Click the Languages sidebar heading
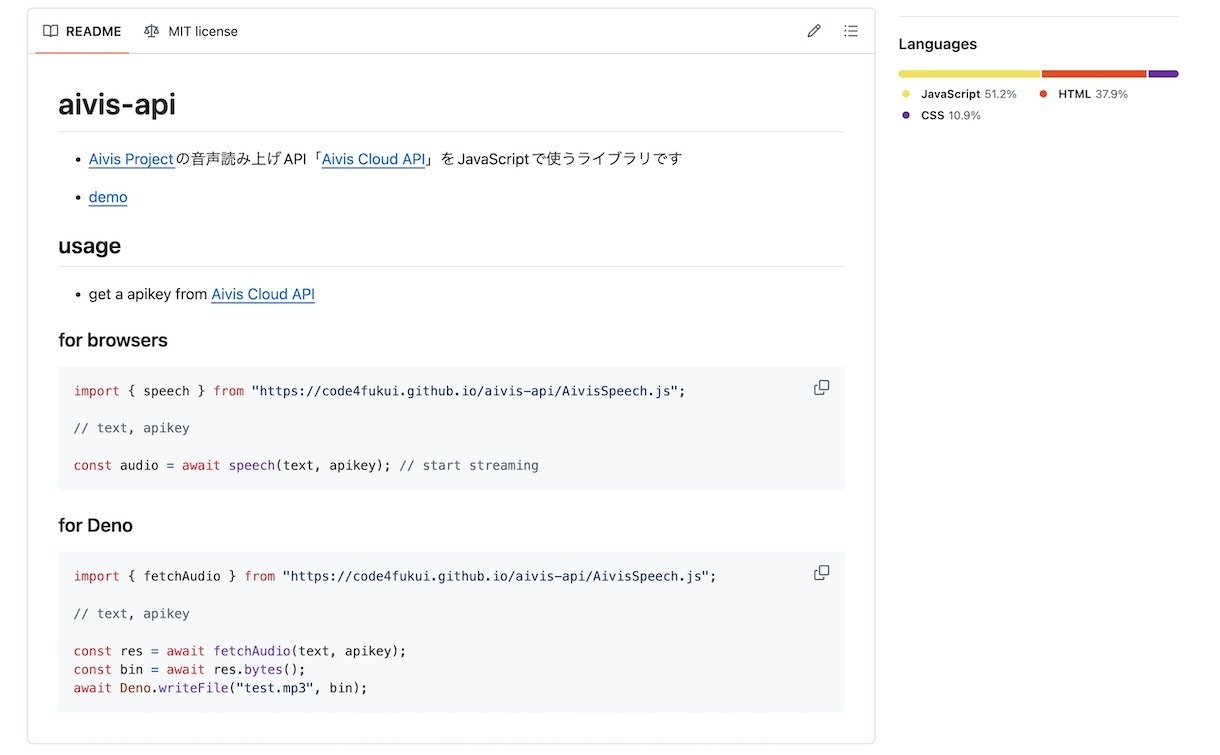Image resolution: width=1220 pixels, height=755 pixels. [x=938, y=44]
